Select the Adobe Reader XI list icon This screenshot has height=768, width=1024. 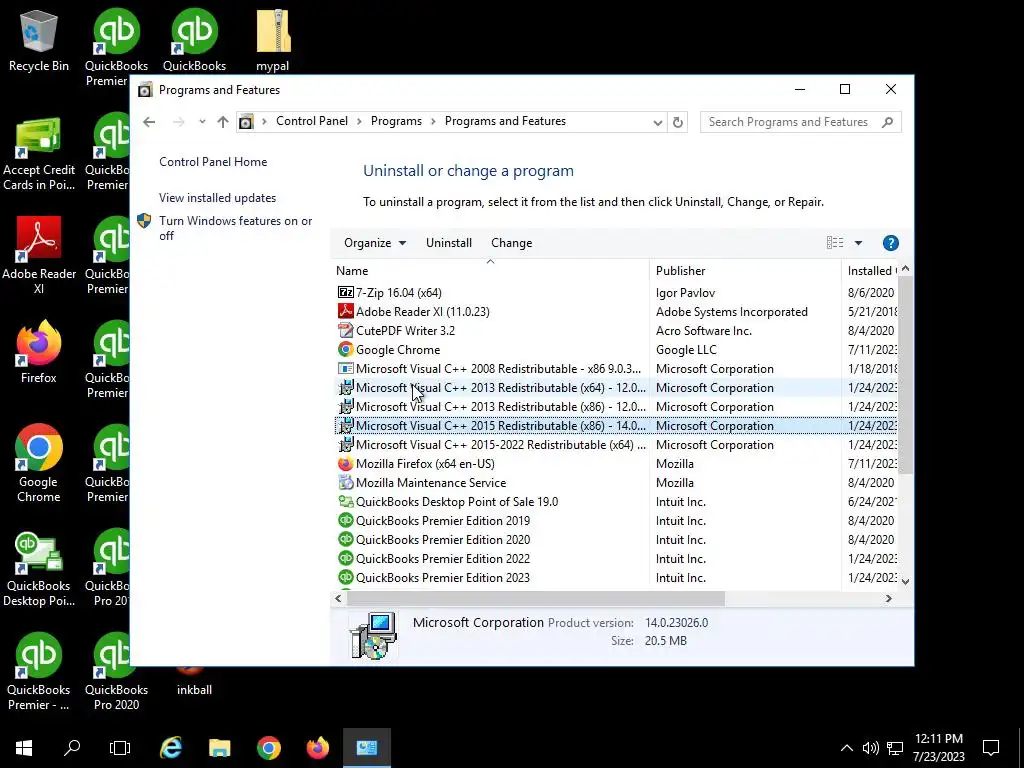click(x=345, y=312)
